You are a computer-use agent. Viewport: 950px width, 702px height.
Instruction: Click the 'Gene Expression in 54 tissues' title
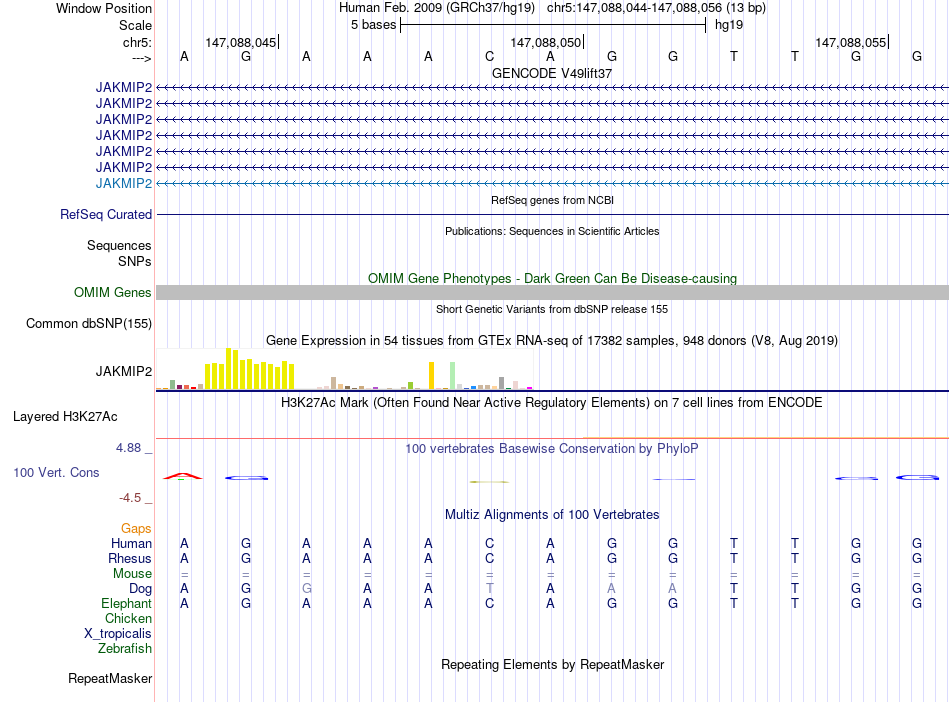pyautogui.click(x=552, y=340)
